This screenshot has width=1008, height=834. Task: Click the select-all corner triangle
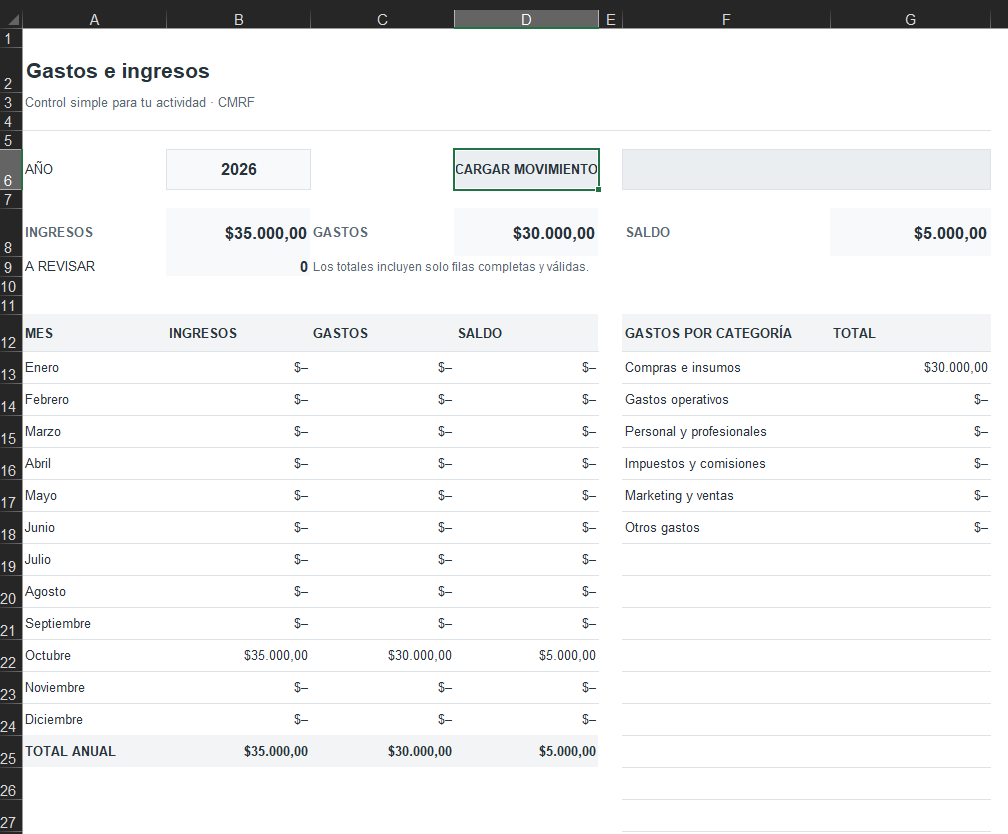tap(12, 20)
